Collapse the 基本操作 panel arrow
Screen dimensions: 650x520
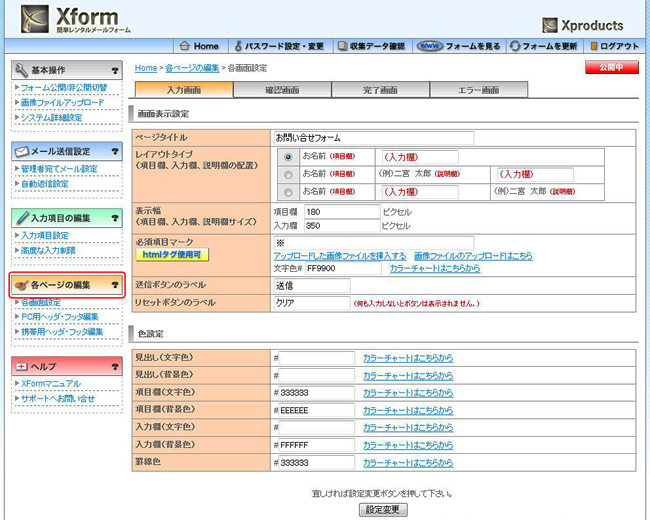[115, 71]
